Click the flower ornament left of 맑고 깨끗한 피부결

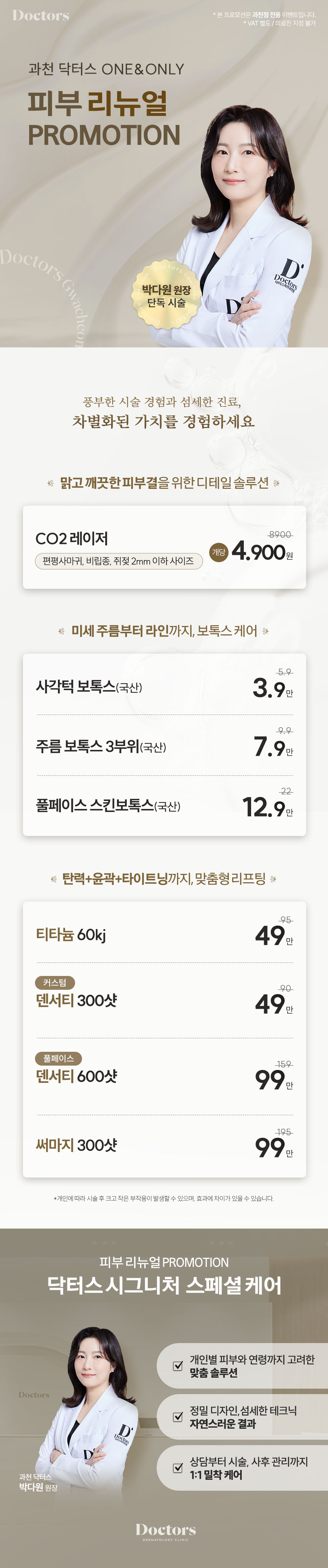(x=51, y=483)
